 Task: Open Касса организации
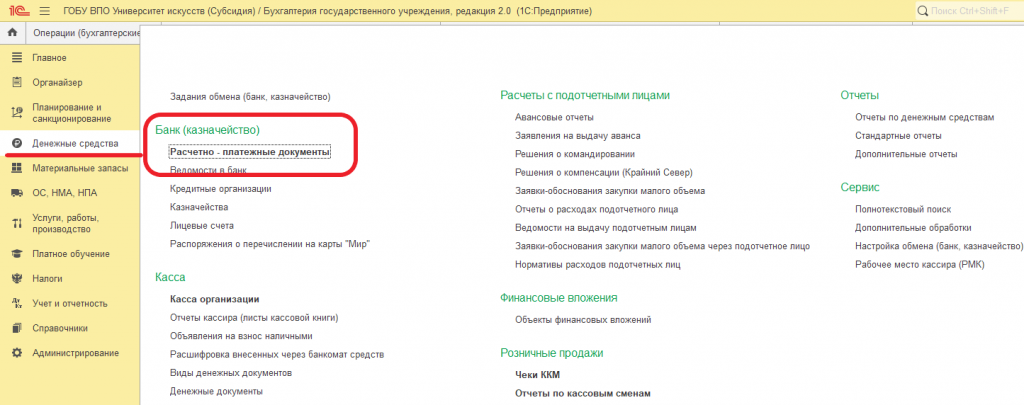coord(215,299)
